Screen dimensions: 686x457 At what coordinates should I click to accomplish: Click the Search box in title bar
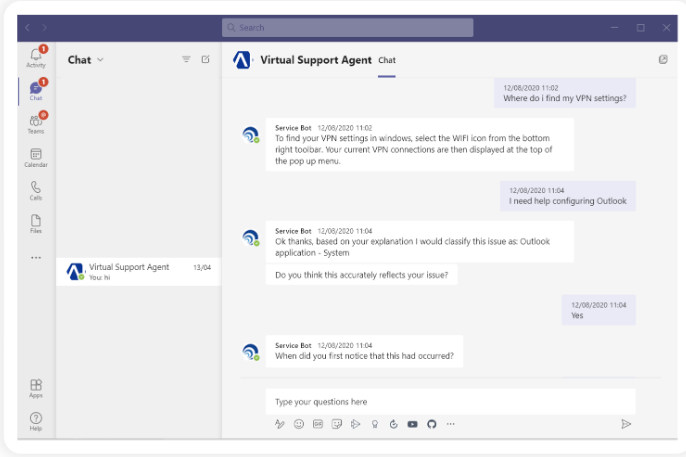(x=347, y=27)
